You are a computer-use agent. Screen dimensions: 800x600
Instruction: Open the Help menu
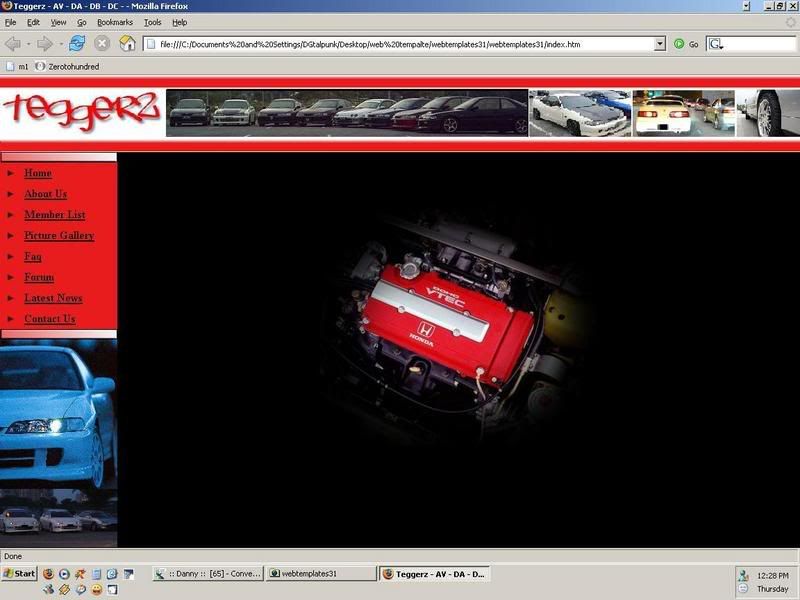[180, 22]
